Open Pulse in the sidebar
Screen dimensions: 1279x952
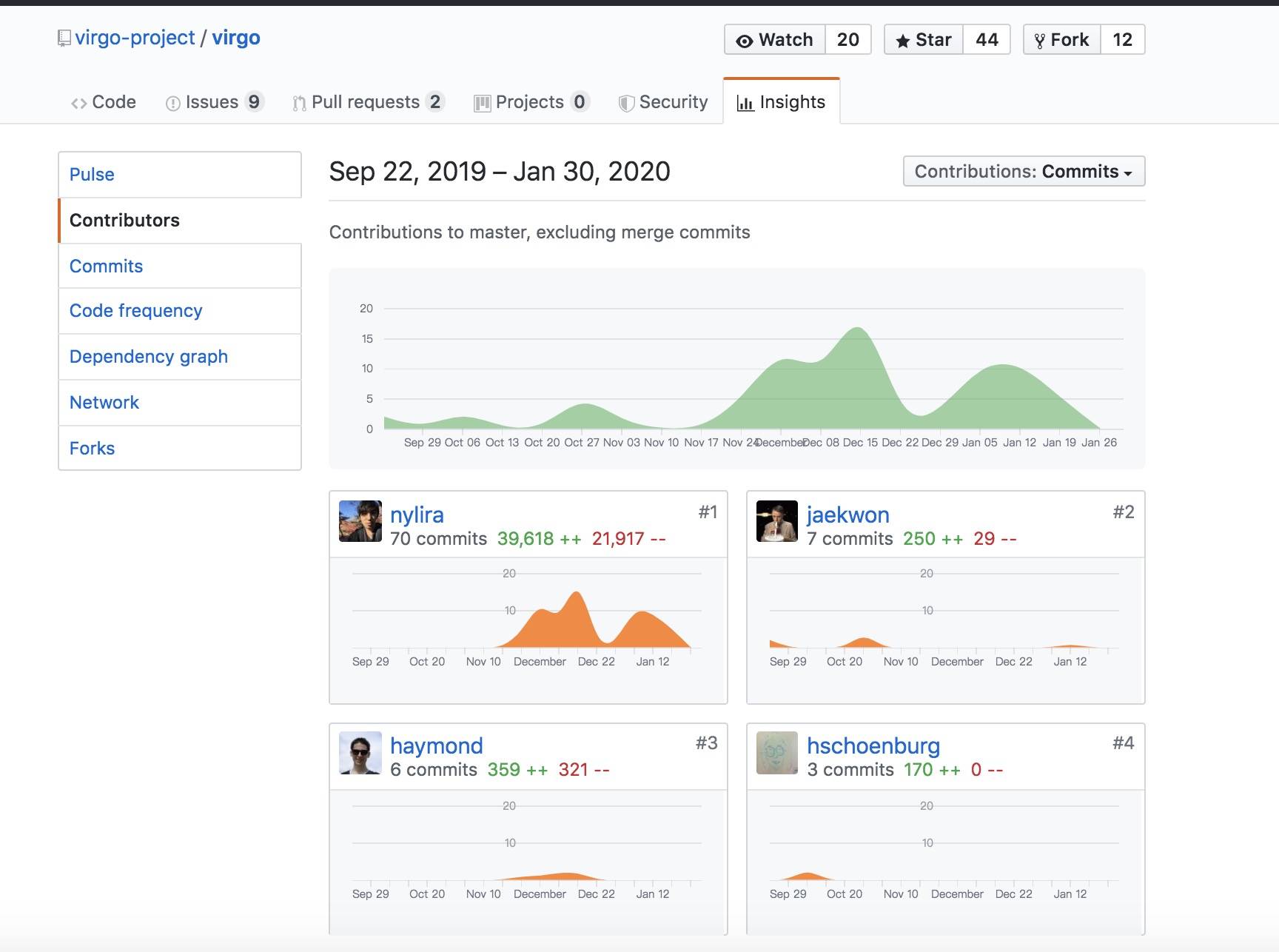coord(180,175)
